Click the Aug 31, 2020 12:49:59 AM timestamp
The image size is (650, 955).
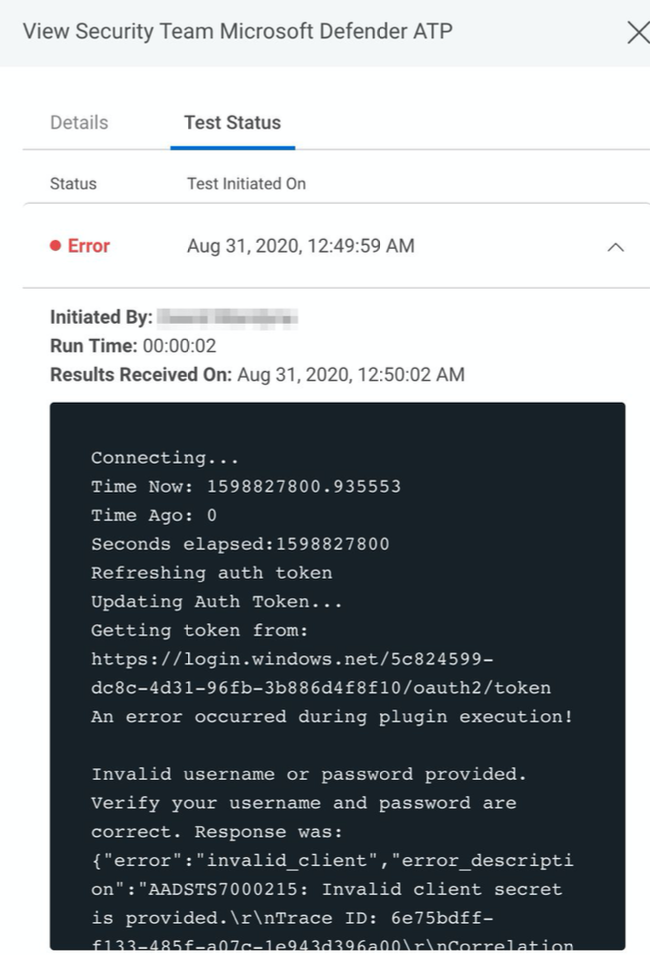(301, 245)
